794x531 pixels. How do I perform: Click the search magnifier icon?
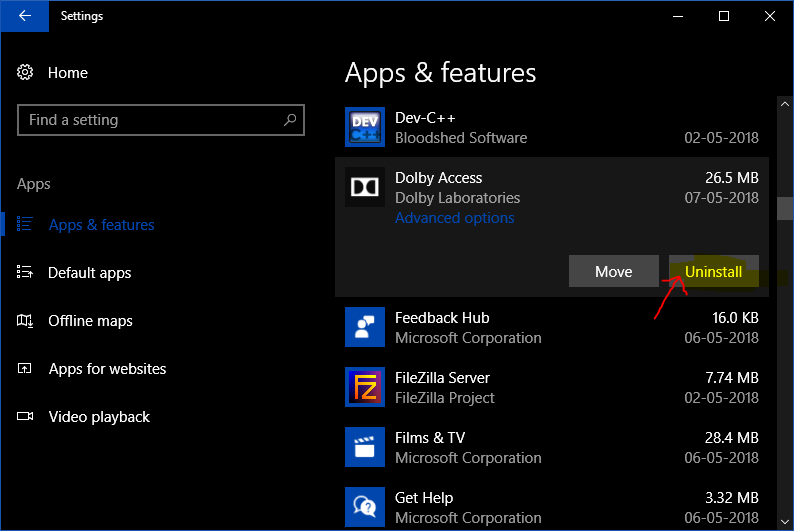click(290, 119)
